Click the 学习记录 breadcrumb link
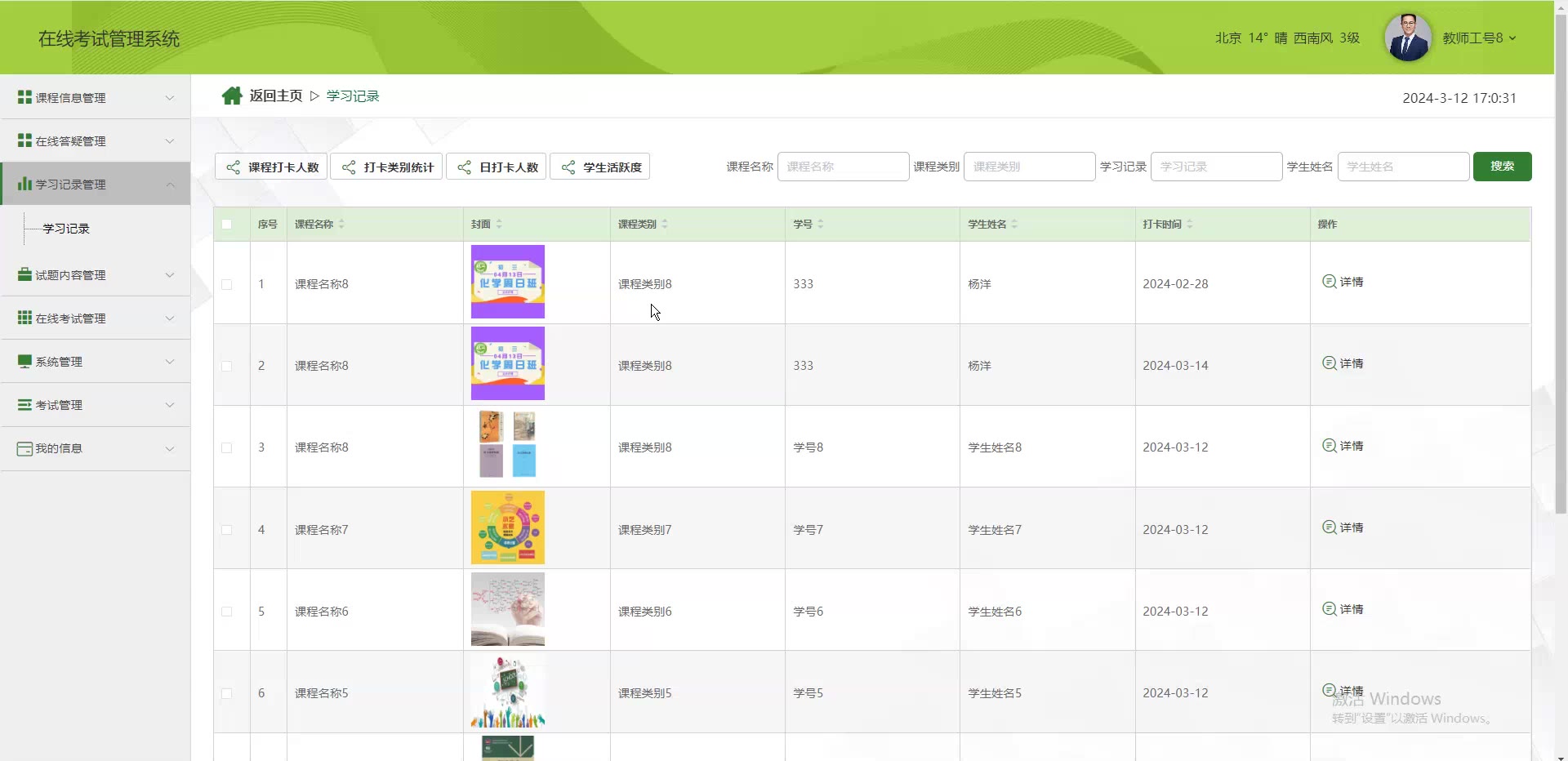Image resolution: width=1568 pixels, height=761 pixels. [353, 96]
